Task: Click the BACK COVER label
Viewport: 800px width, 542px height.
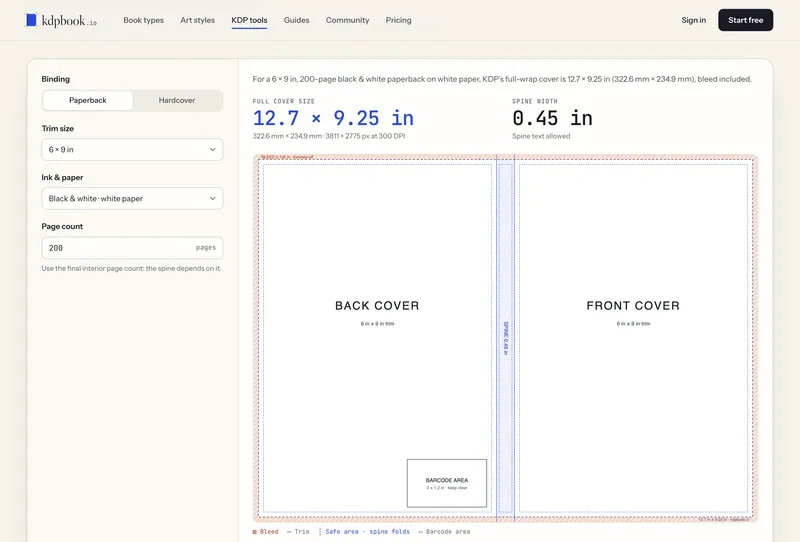Action: (x=377, y=306)
